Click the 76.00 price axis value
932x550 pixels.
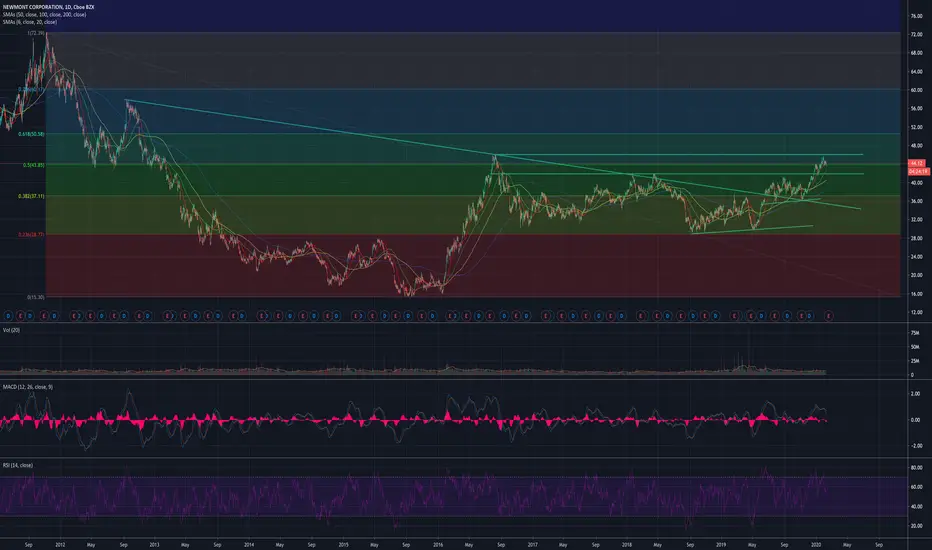click(x=916, y=17)
